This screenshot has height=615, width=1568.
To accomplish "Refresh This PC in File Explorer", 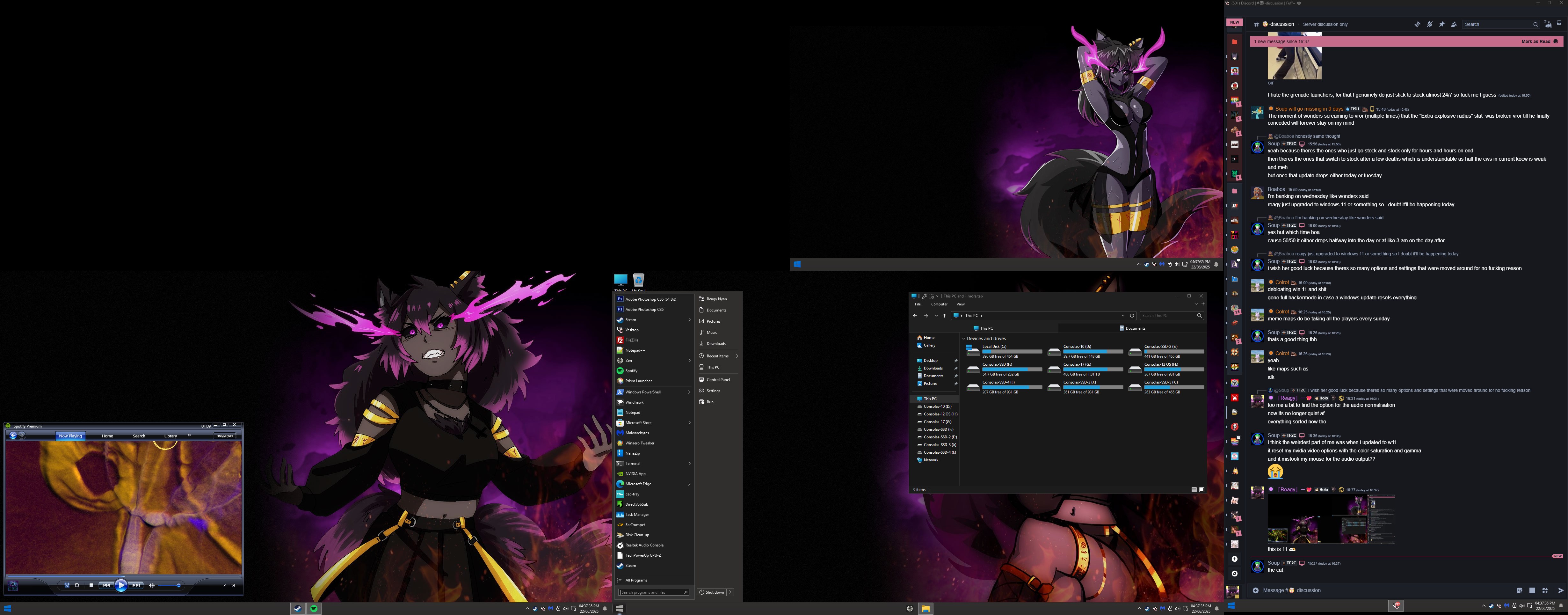I will click(1132, 315).
